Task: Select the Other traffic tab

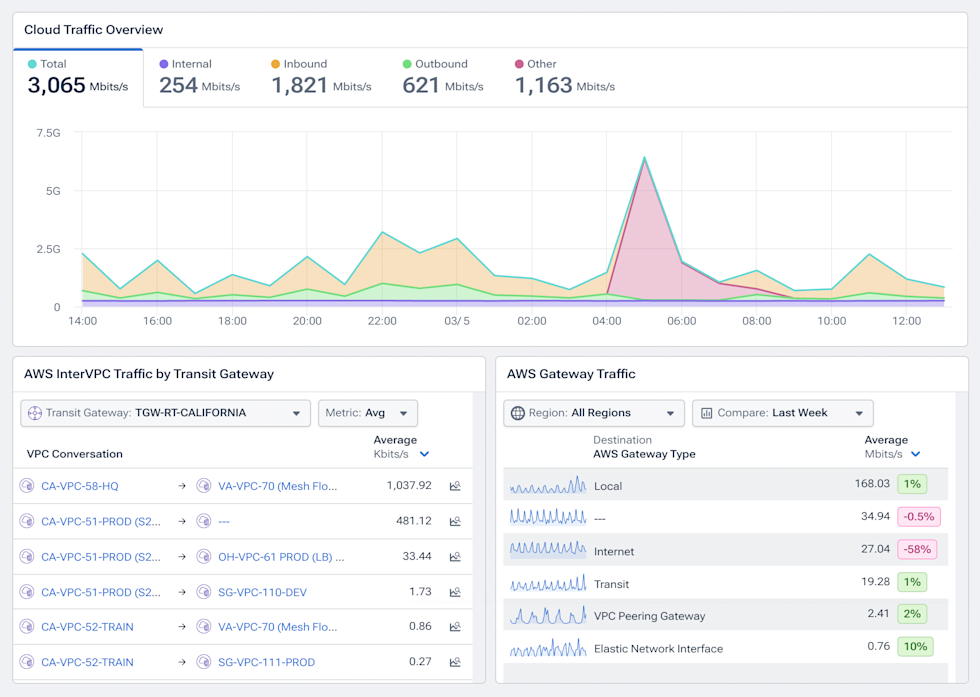Action: pyautogui.click(x=564, y=78)
